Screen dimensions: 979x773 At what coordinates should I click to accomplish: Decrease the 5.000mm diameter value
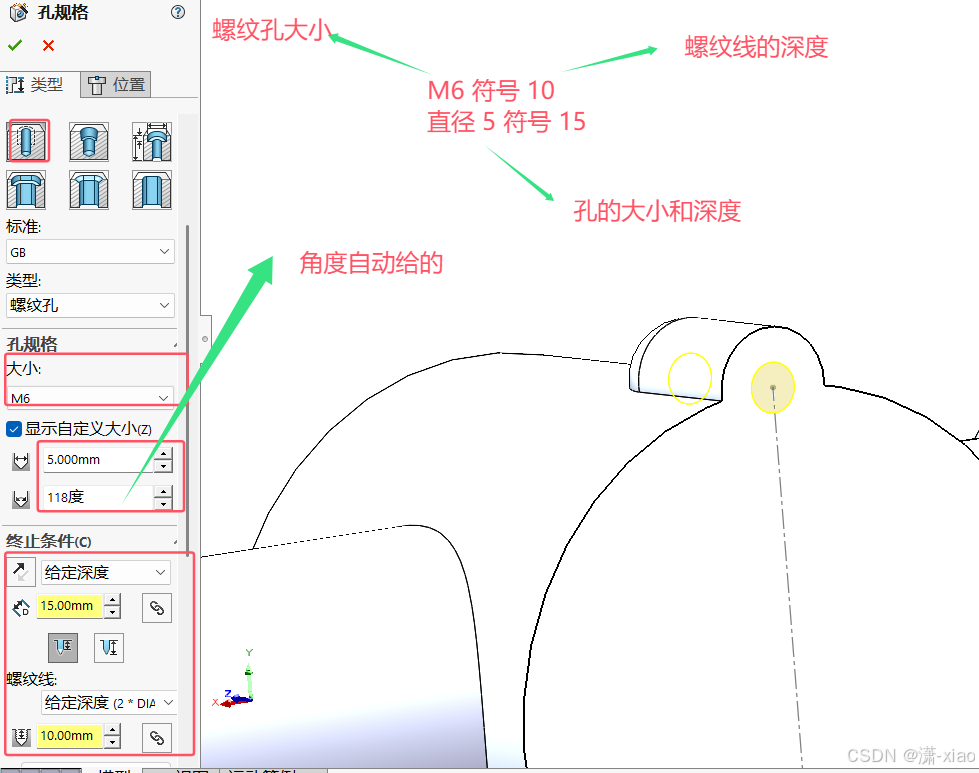(x=163, y=466)
